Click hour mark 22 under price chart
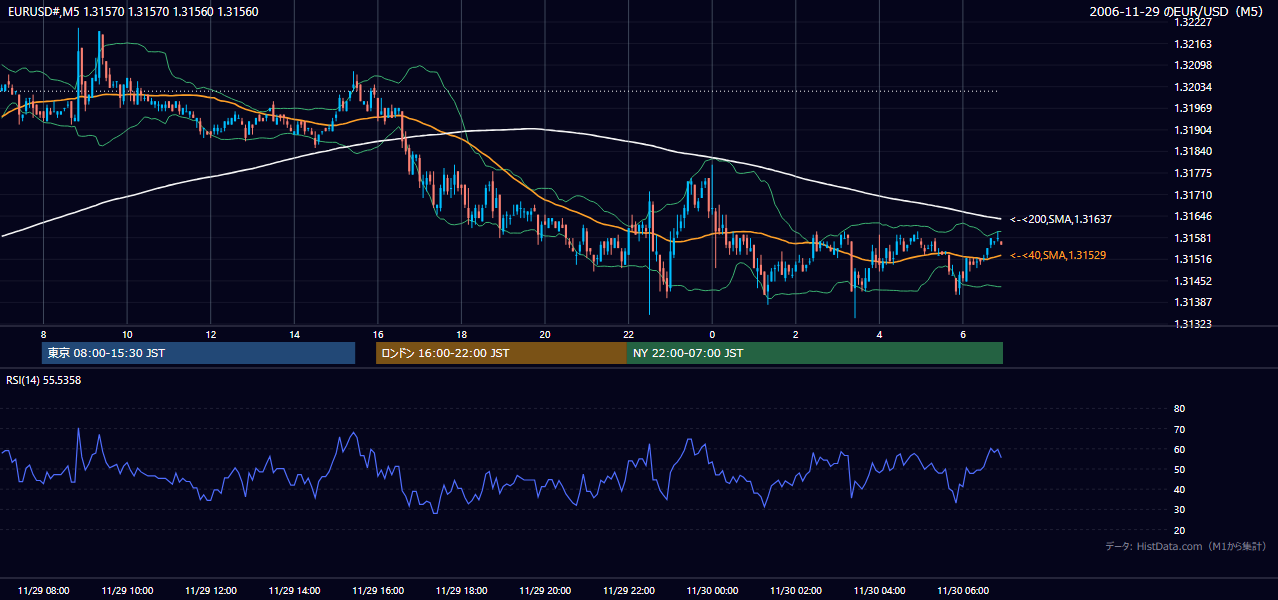The height and width of the screenshot is (600, 1278). click(x=628, y=334)
